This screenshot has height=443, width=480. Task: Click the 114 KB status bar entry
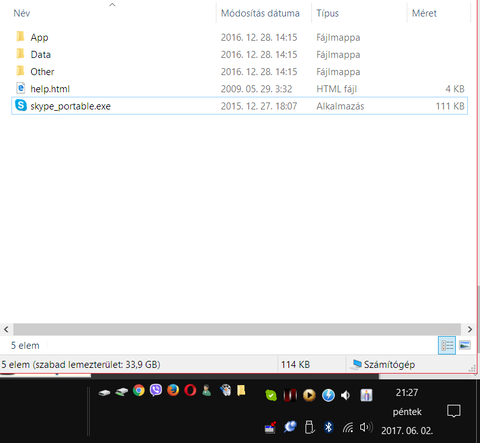[x=295, y=364]
